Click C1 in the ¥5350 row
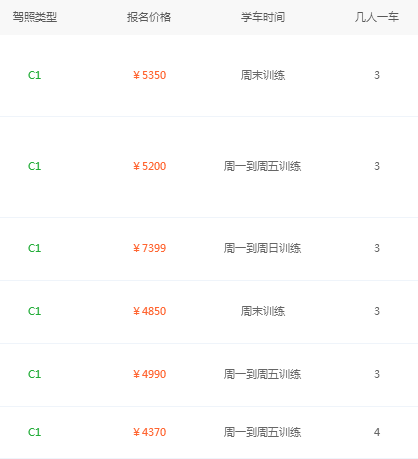This screenshot has height=459, width=418. tap(35, 75)
